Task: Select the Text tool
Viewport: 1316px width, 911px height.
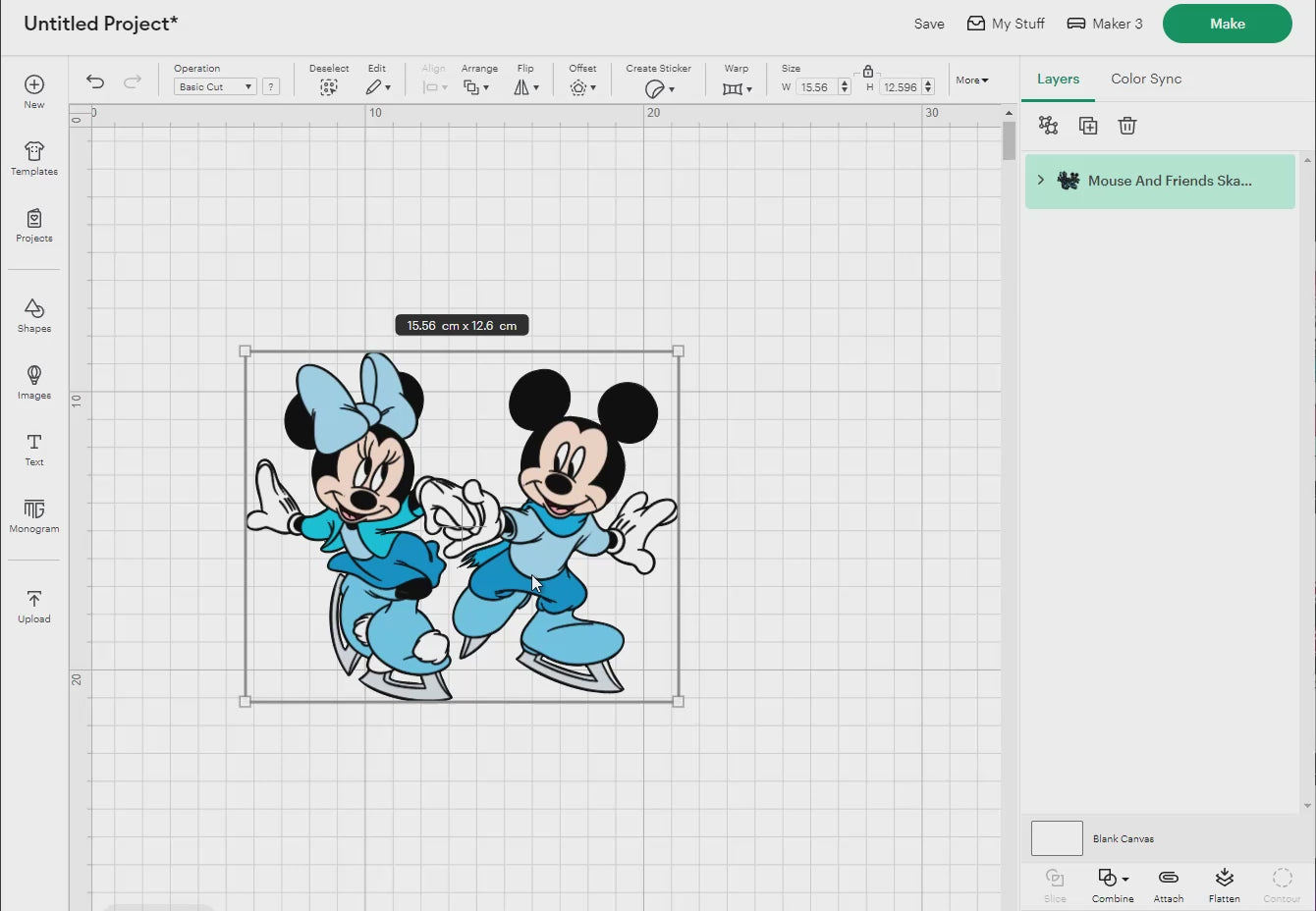Action: click(x=34, y=449)
